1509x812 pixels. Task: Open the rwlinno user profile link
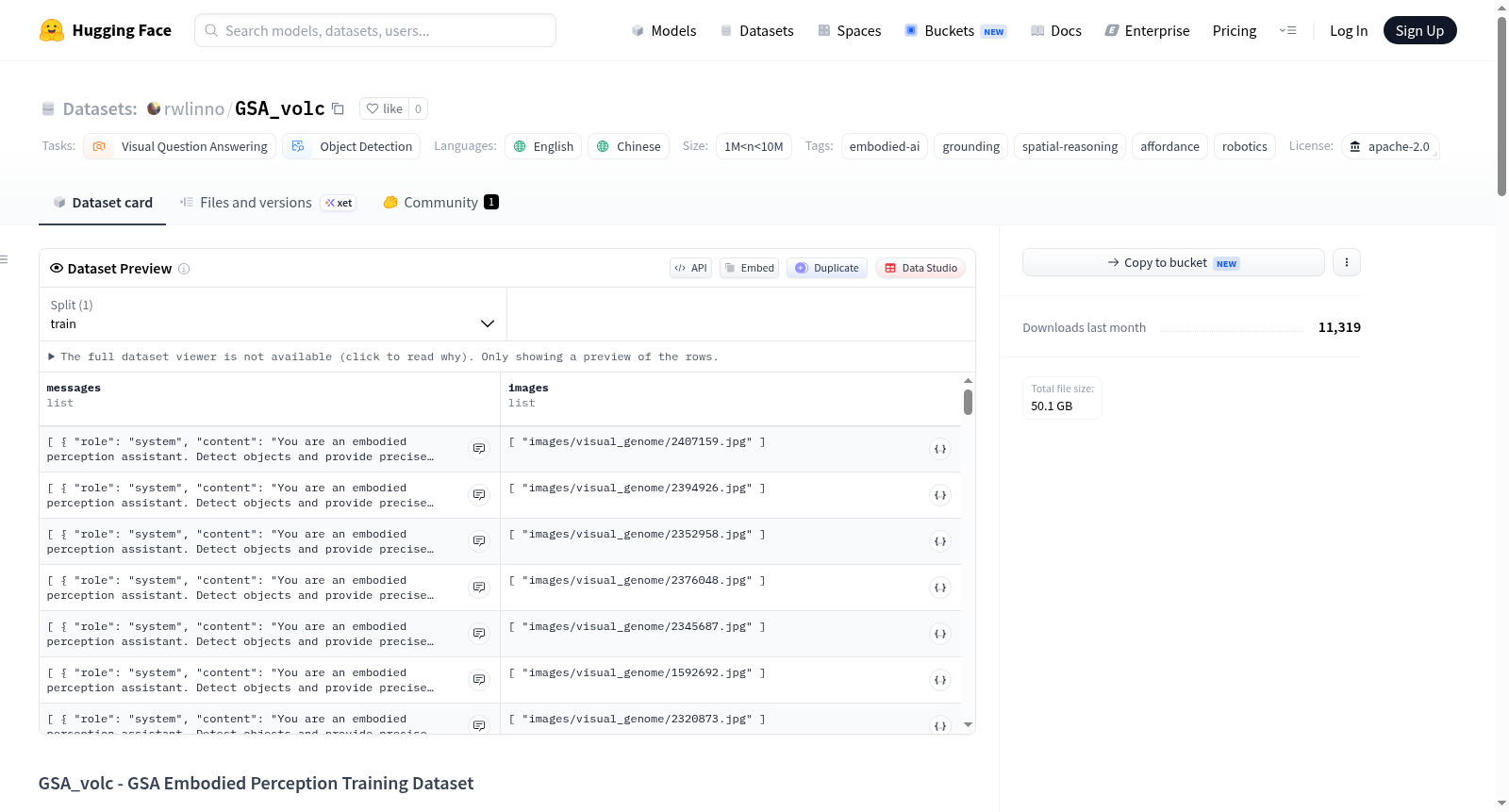[x=193, y=108]
